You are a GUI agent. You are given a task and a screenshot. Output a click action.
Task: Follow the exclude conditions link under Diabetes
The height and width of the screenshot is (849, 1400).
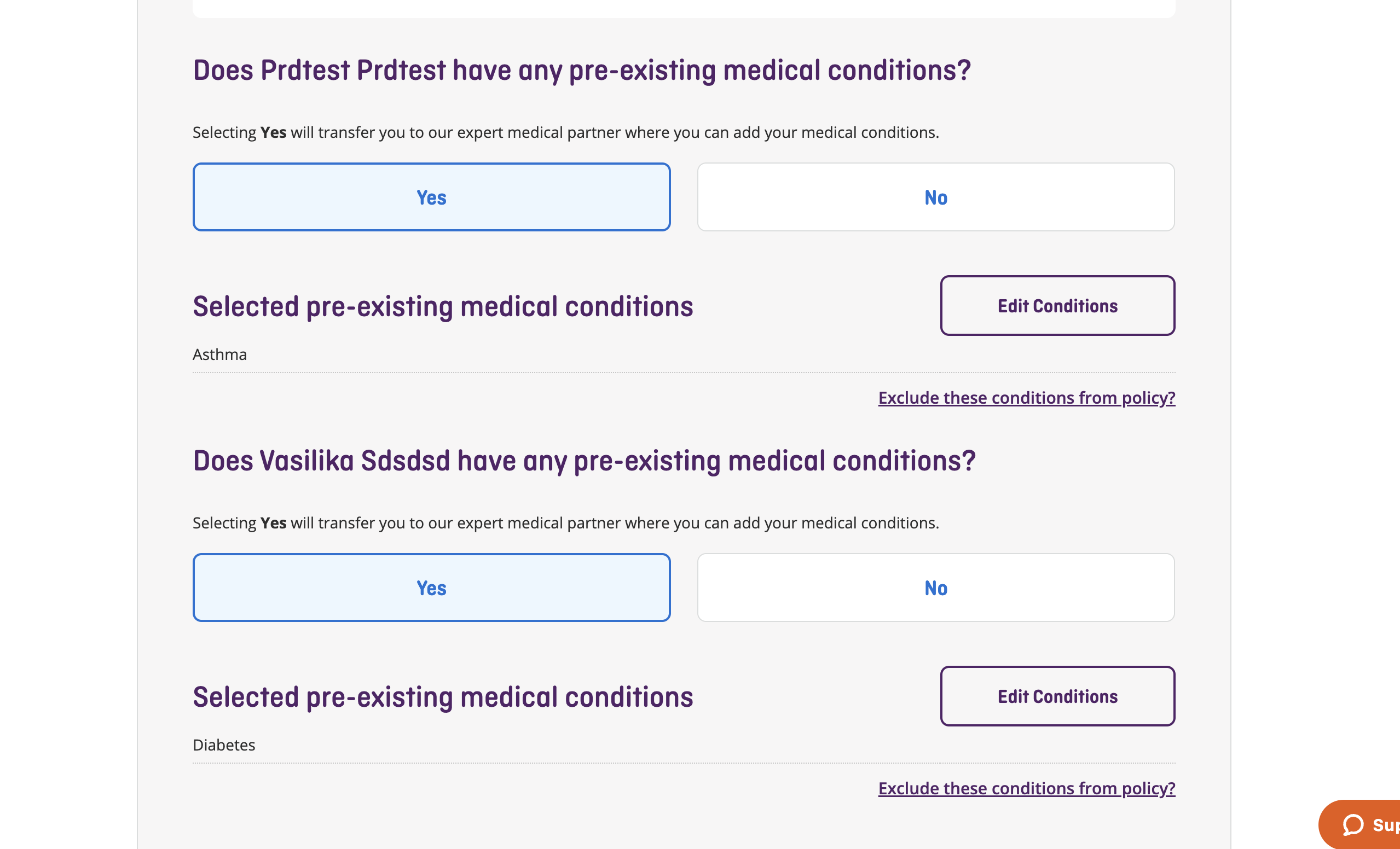coord(1026,788)
